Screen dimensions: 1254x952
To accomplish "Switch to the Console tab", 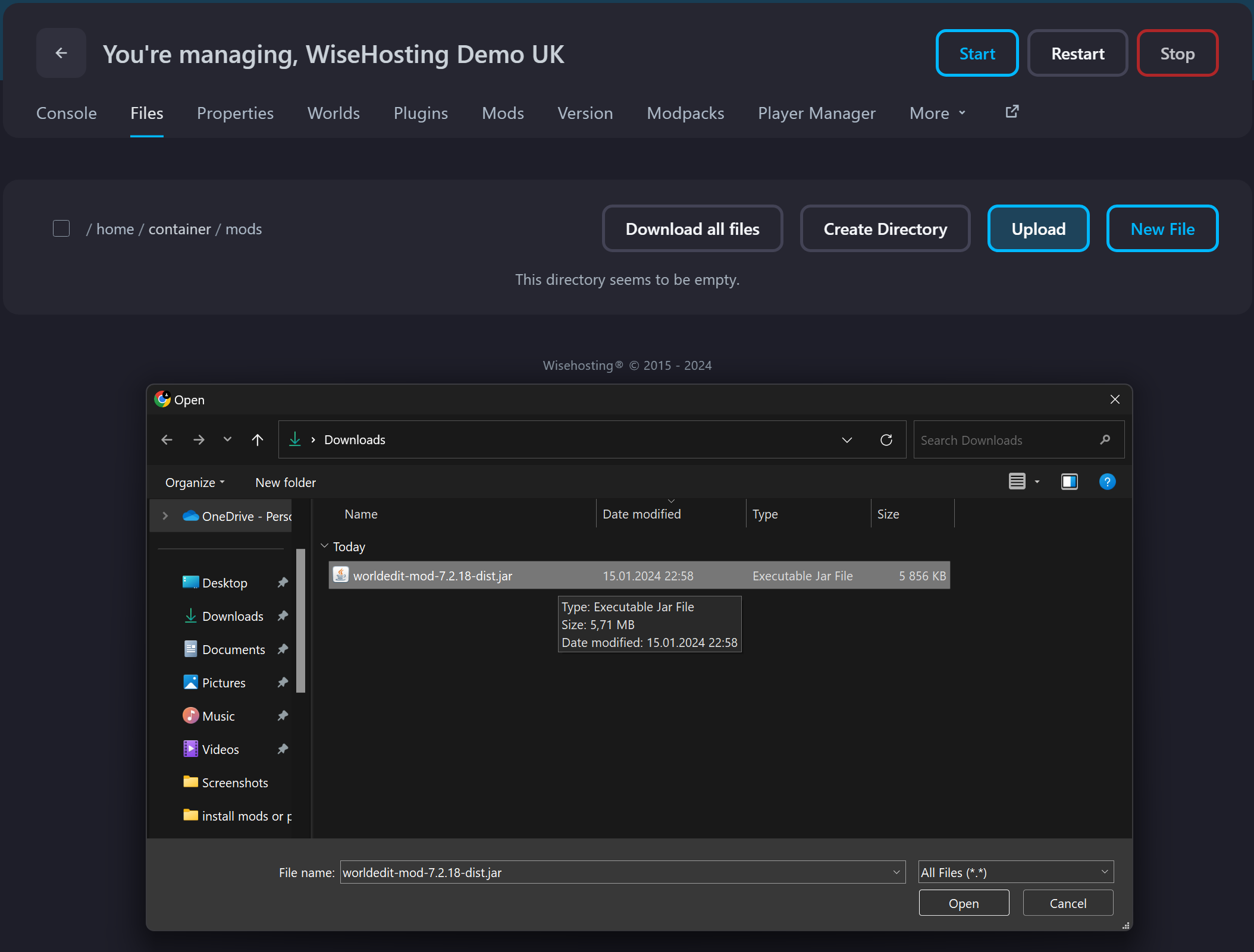I will [66, 113].
